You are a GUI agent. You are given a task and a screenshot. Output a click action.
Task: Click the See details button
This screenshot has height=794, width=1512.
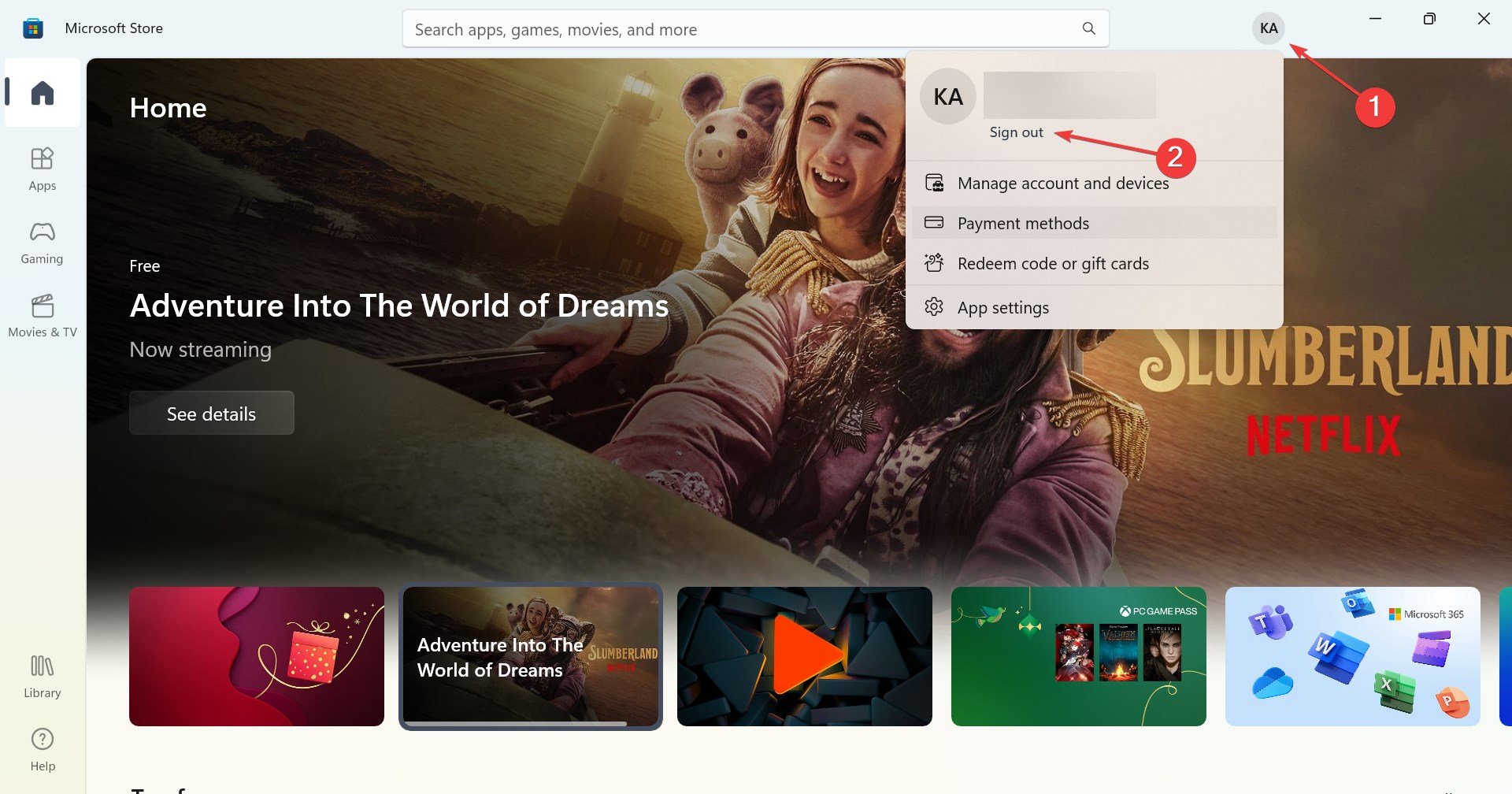click(212, 413)
